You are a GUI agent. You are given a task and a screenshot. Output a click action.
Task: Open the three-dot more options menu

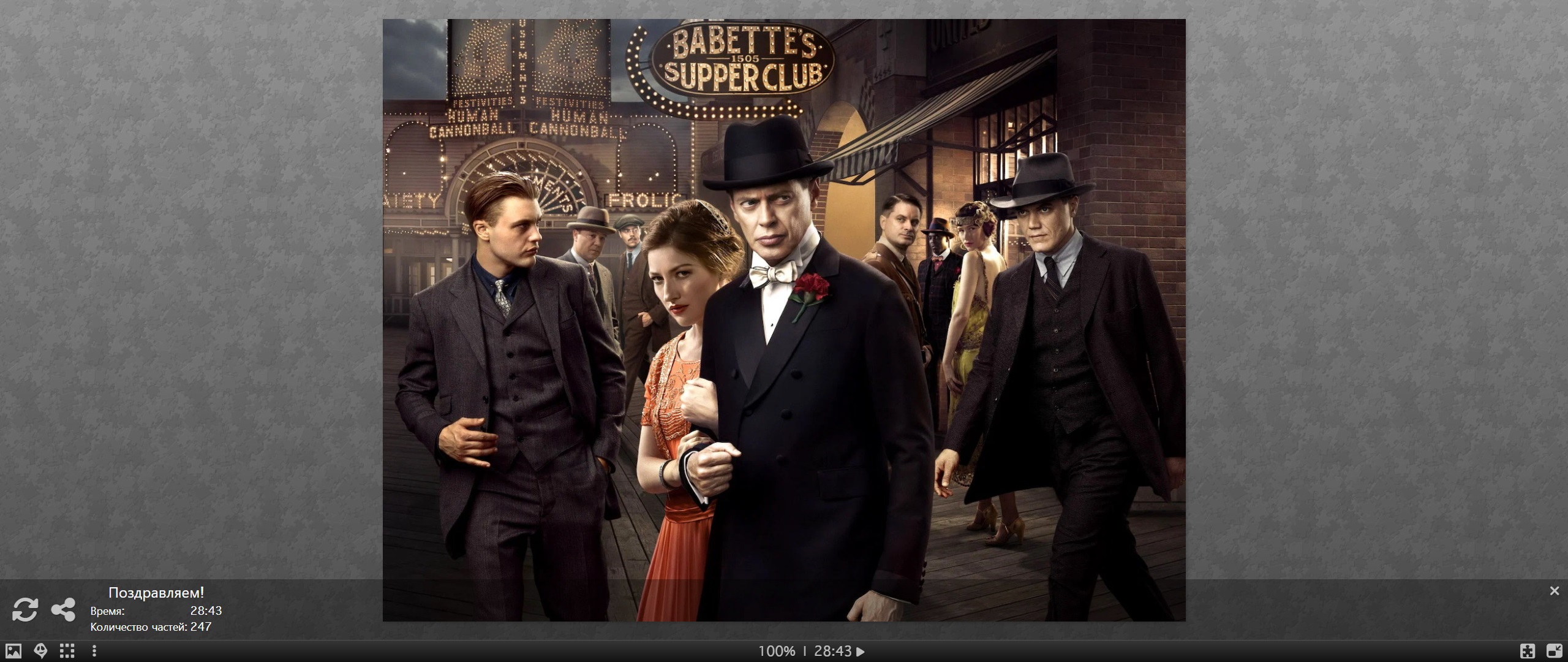(x=94, y=651)
